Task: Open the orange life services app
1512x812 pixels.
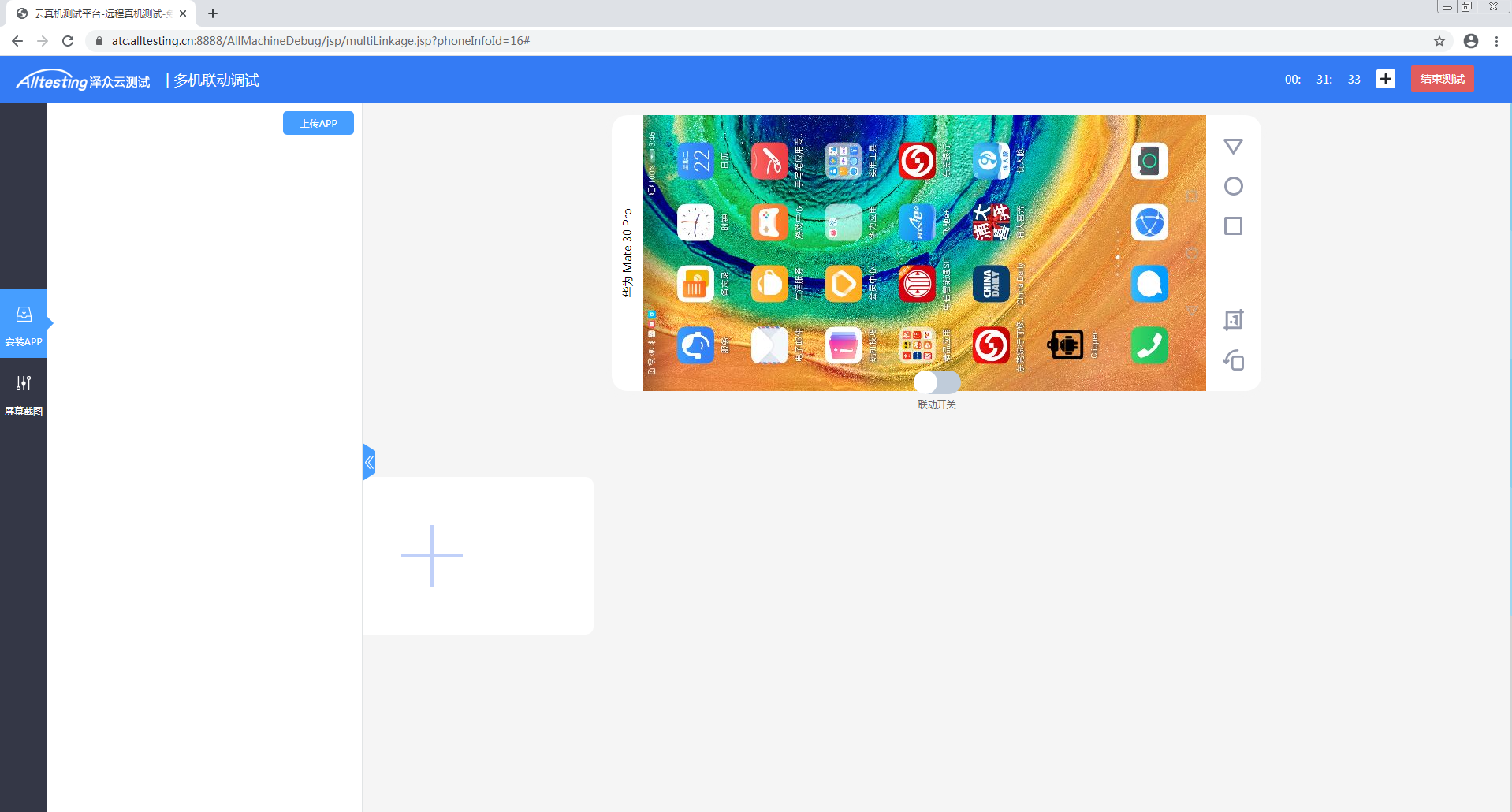Action: [x=769, y=284]
